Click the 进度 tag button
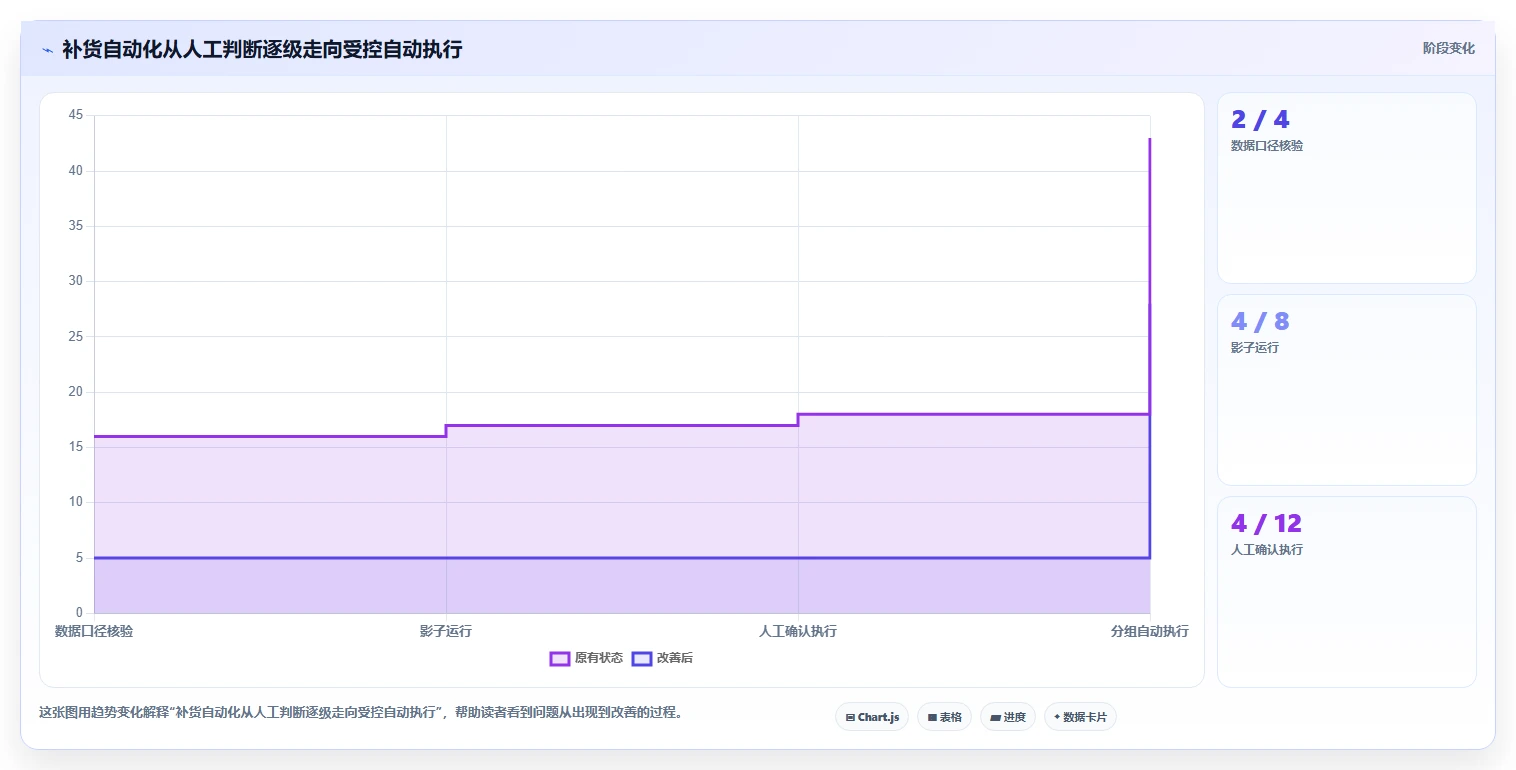 pos(1008,717)
